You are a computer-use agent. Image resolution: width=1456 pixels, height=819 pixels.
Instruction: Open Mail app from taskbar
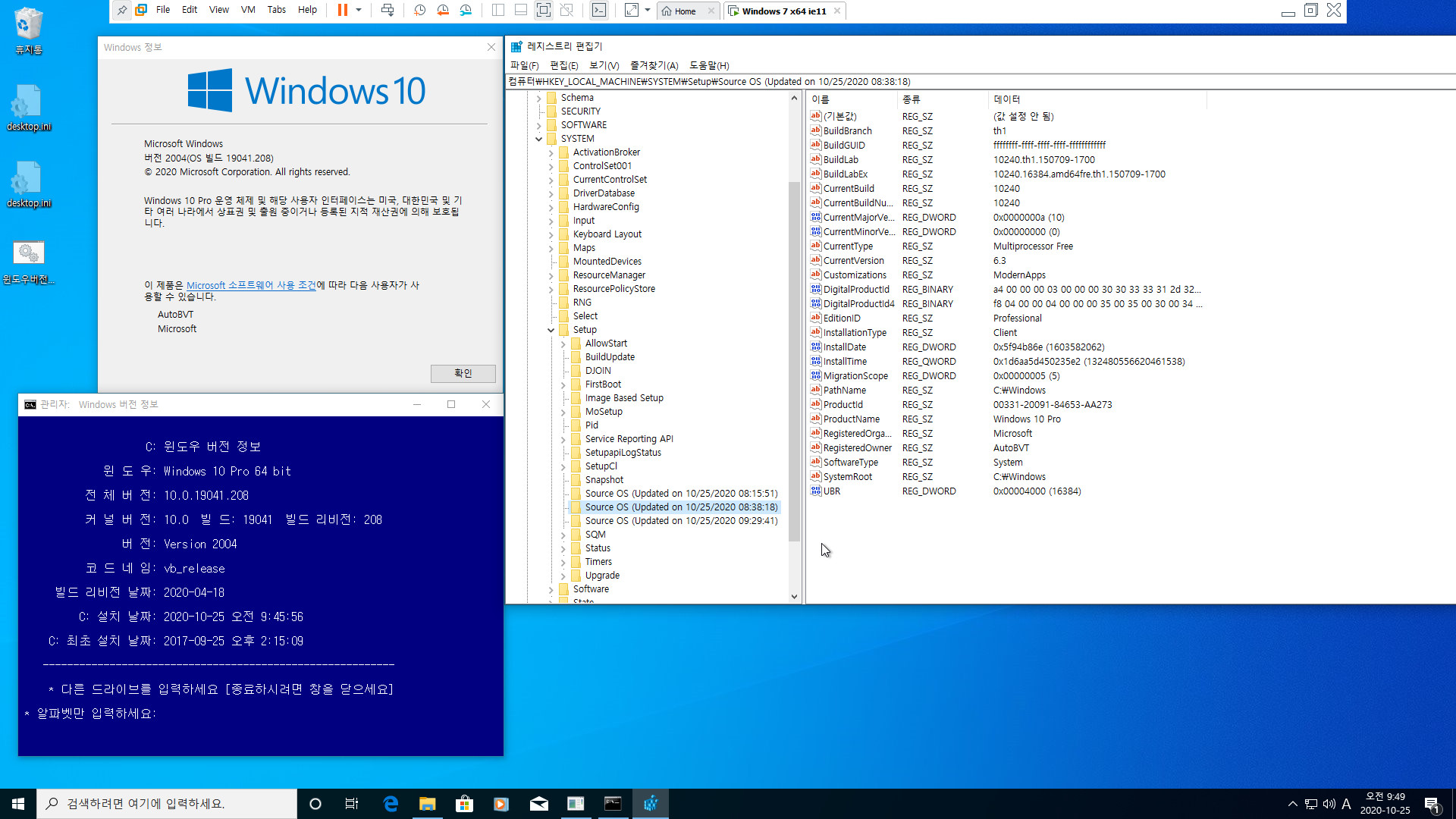[x=538, y=804]
